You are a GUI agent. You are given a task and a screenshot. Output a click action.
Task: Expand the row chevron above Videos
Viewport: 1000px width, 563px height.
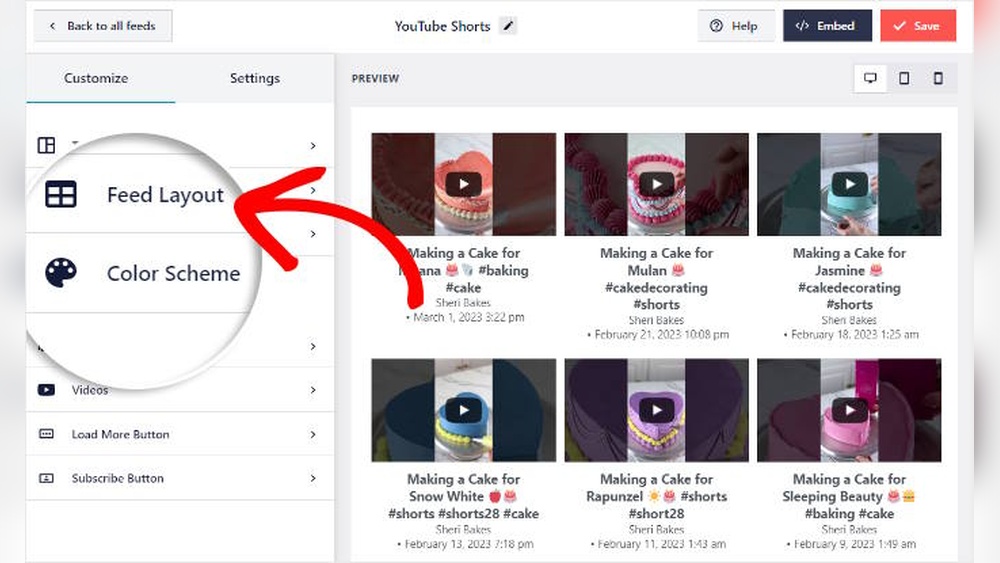click(313, 346)
